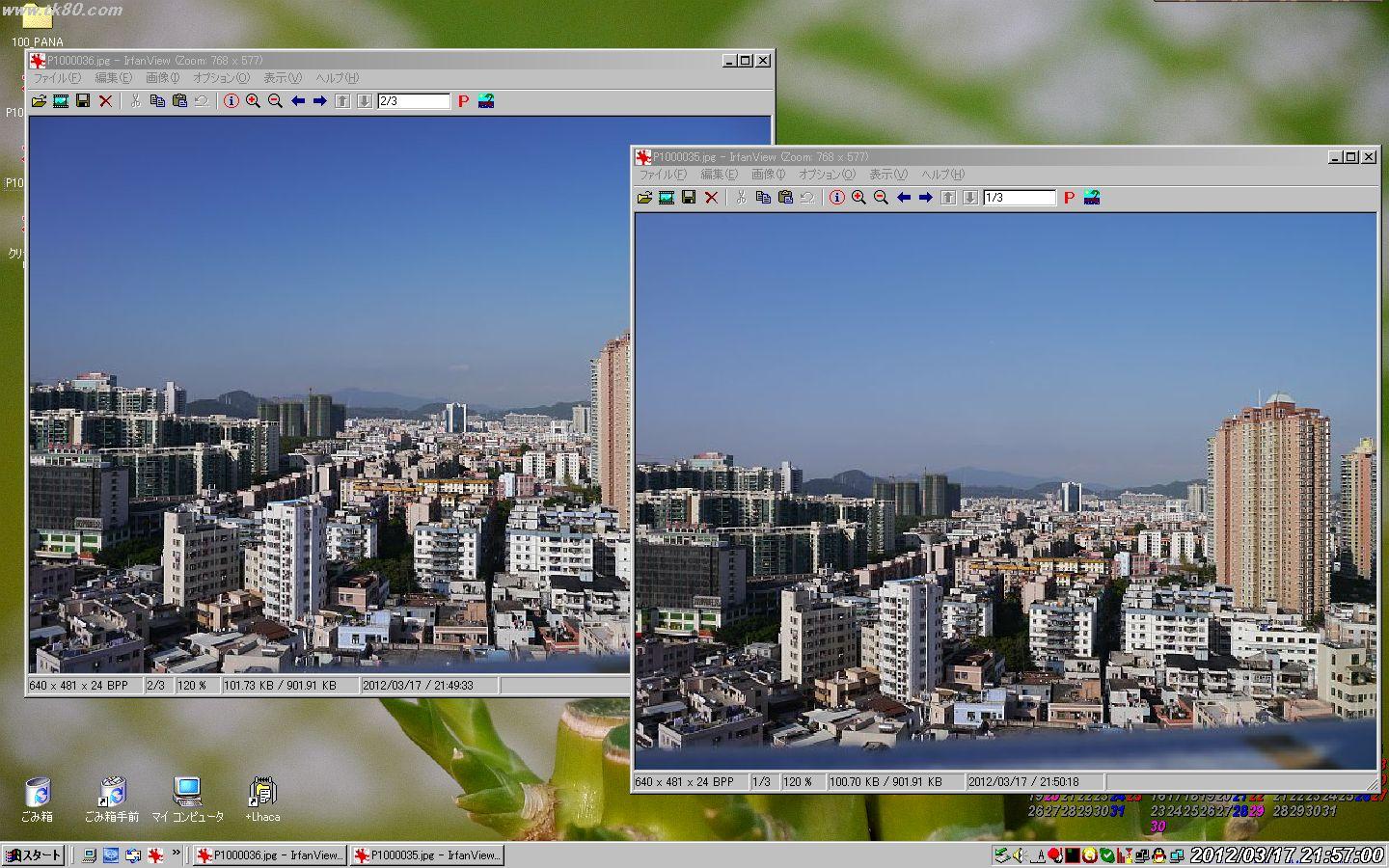Open 画像(I) menu in P1000036 window
1389x868 pixels.
162,78
